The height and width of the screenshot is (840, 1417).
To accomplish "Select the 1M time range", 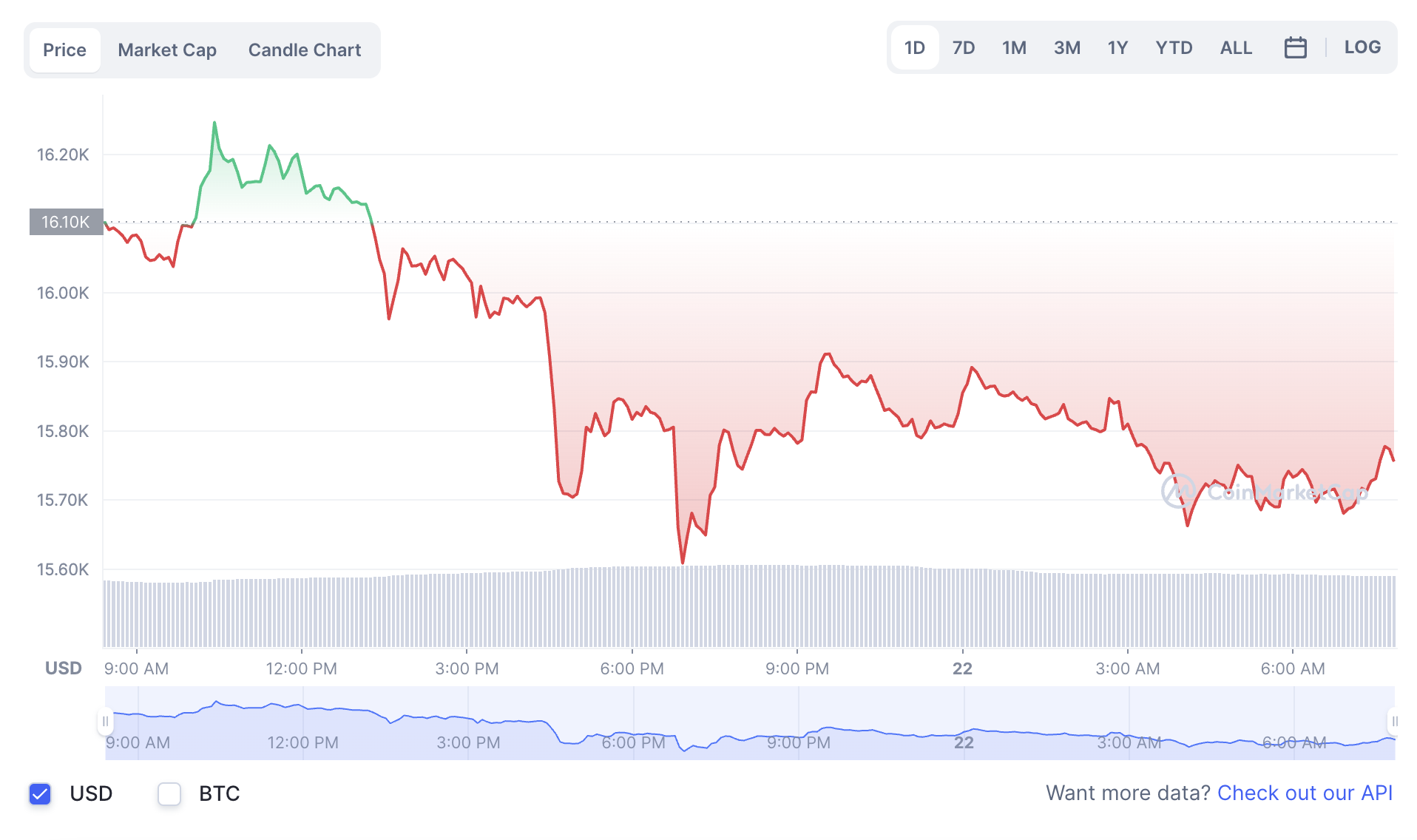I will pos(1014,47).
